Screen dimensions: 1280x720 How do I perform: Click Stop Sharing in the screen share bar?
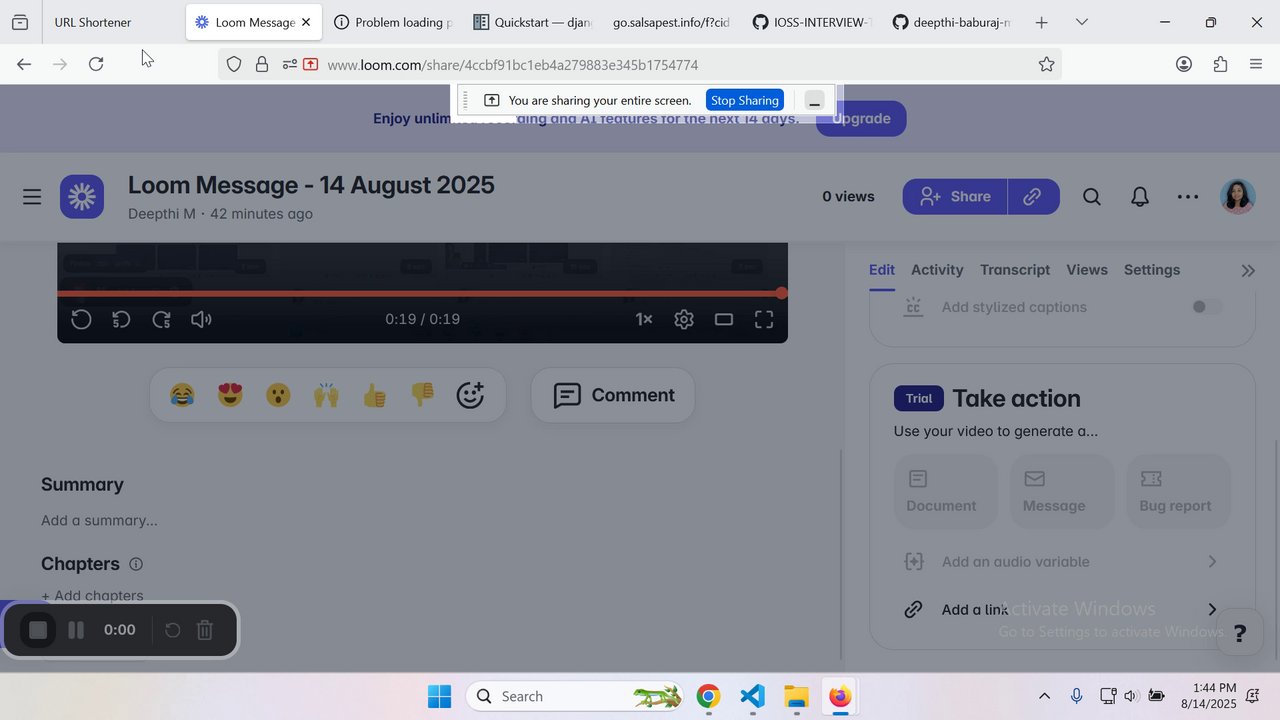[x=745, y=100]
